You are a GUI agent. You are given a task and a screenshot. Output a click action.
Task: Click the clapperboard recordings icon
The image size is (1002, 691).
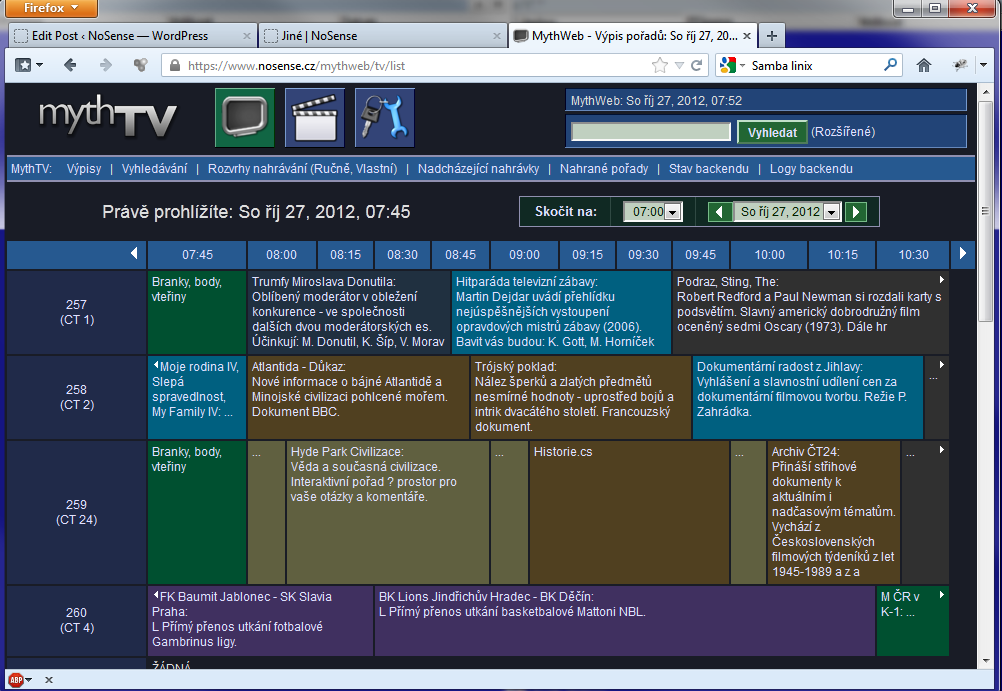point(315,118)
